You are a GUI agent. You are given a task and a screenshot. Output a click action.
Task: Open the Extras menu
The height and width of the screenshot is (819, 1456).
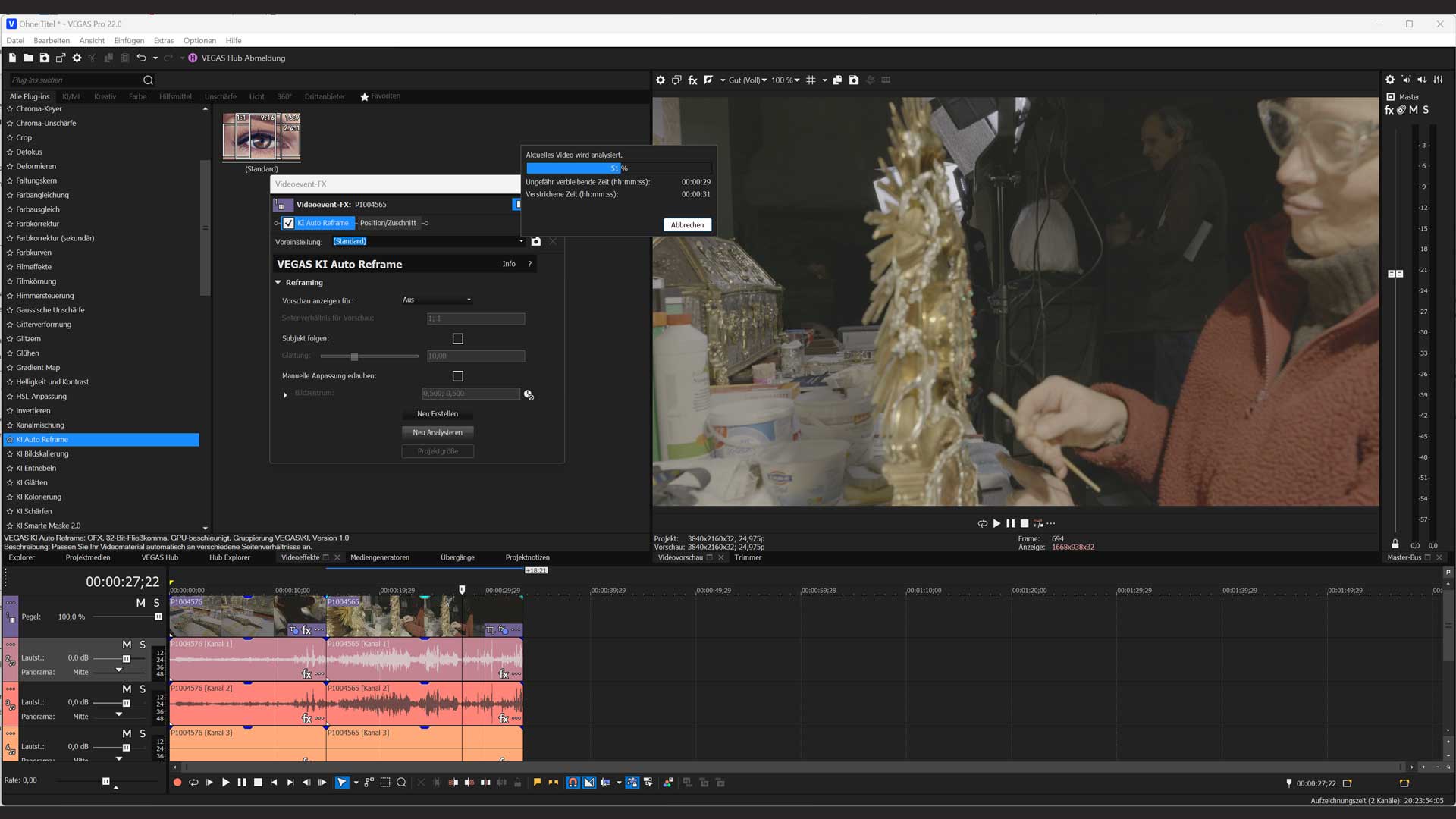(x=163, y=40)
